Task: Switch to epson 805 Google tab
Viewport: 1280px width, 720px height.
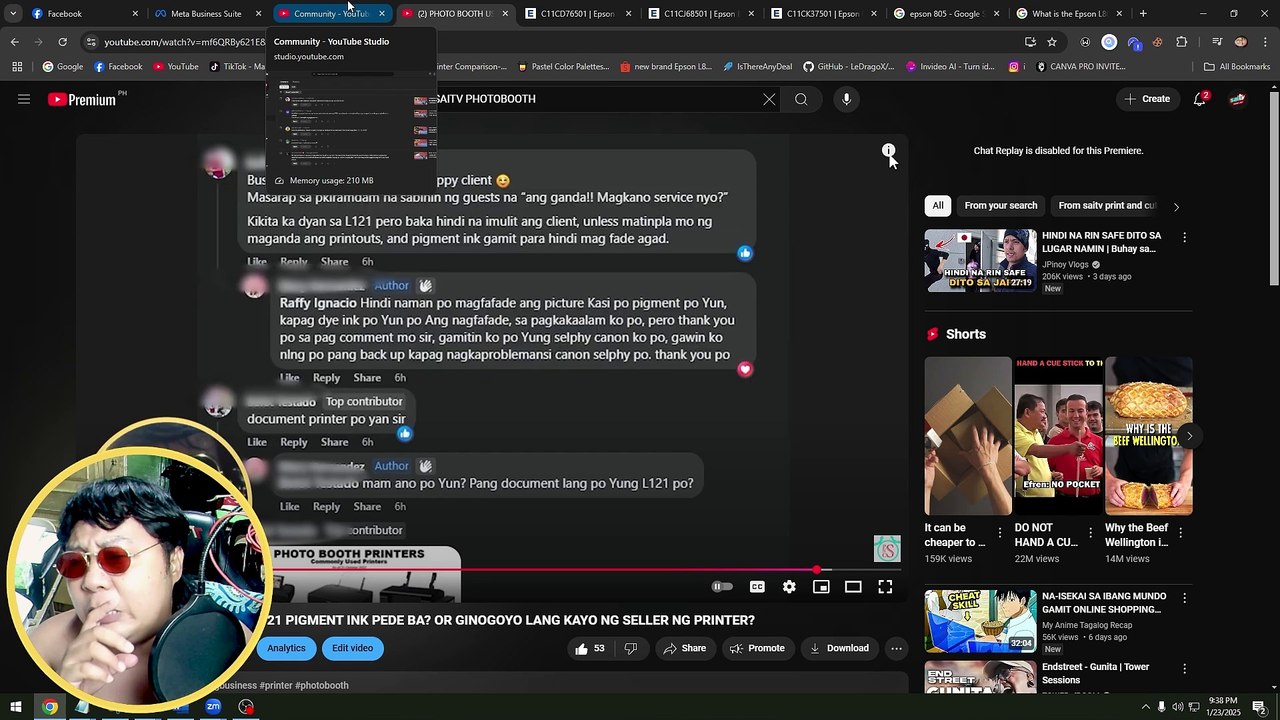Action: 946,14
